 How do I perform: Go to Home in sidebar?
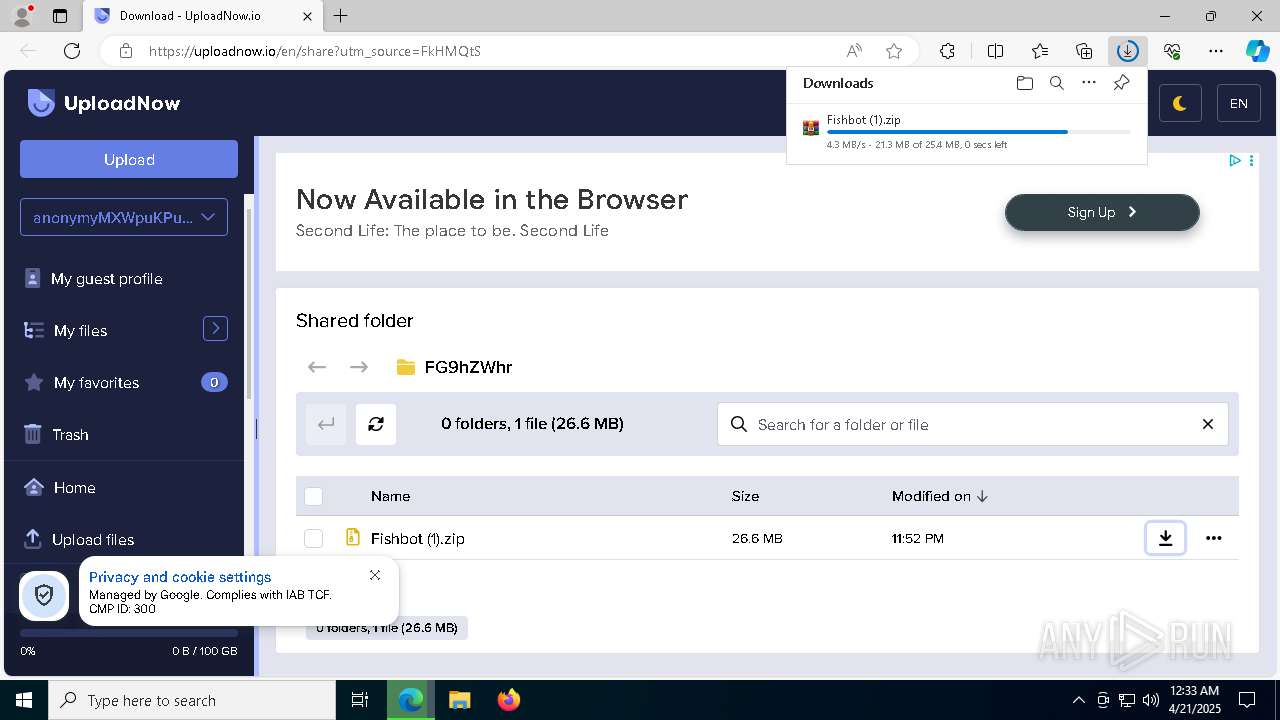(x=74, y=488)
